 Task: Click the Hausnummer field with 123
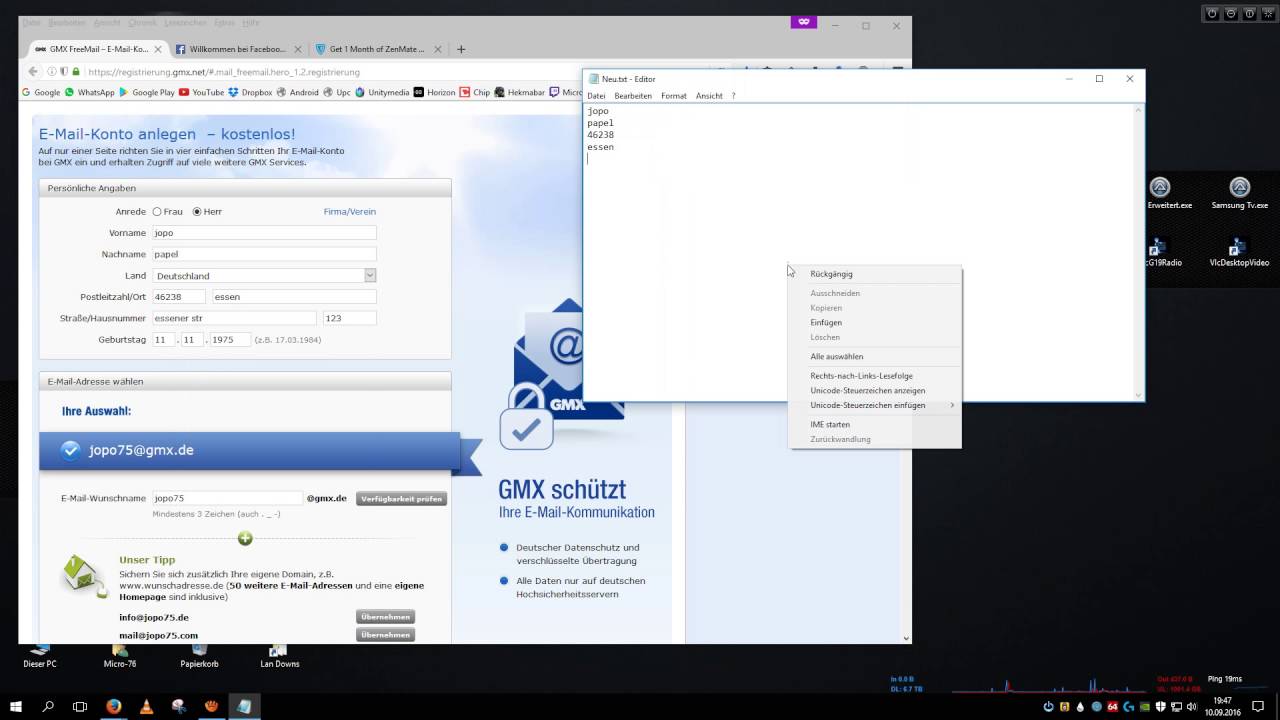pyautogui.click(x=350, y=318)
